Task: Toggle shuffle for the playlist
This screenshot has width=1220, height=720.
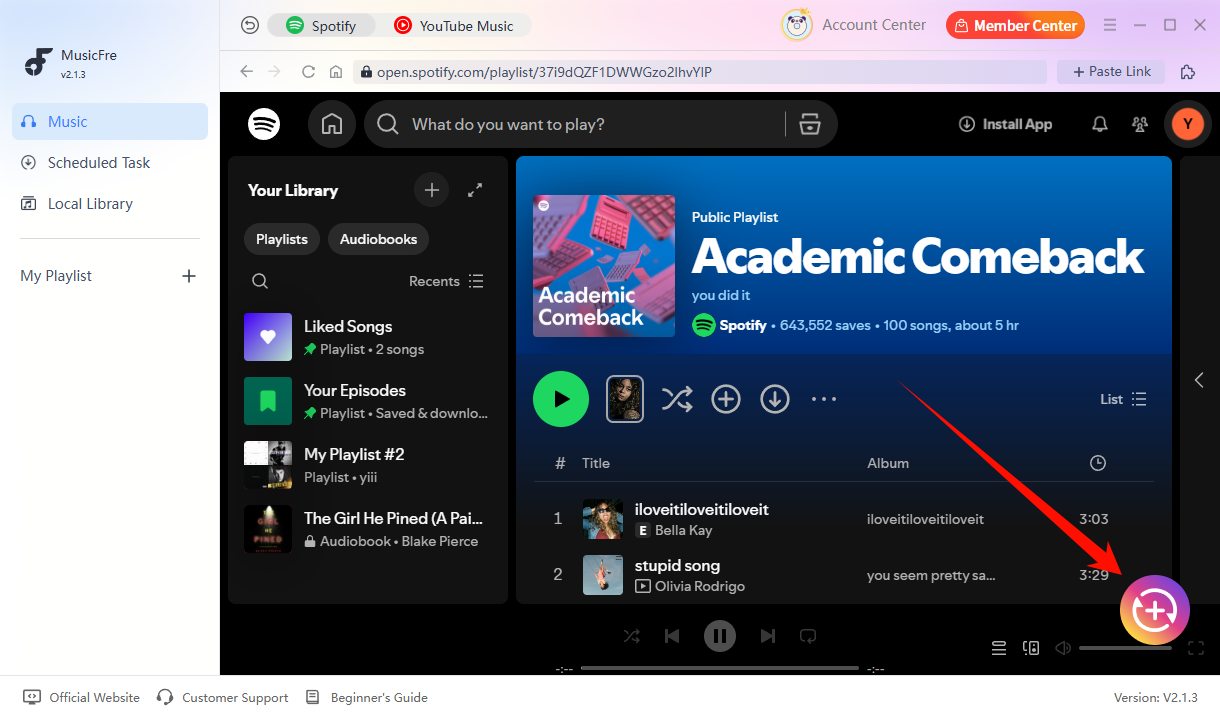Action: click(677, 399)
